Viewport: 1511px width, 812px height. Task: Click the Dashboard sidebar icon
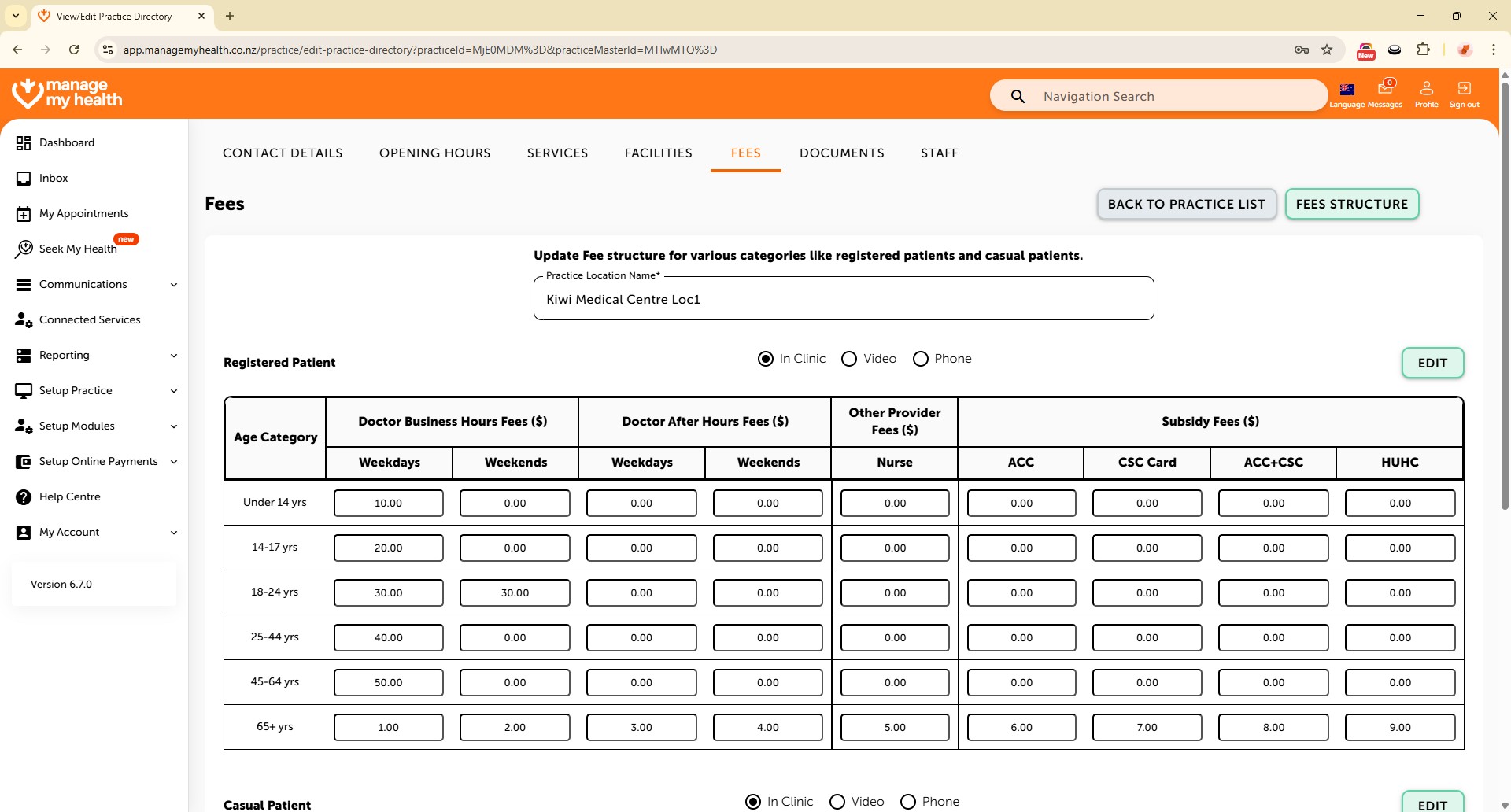coord(24,142)
